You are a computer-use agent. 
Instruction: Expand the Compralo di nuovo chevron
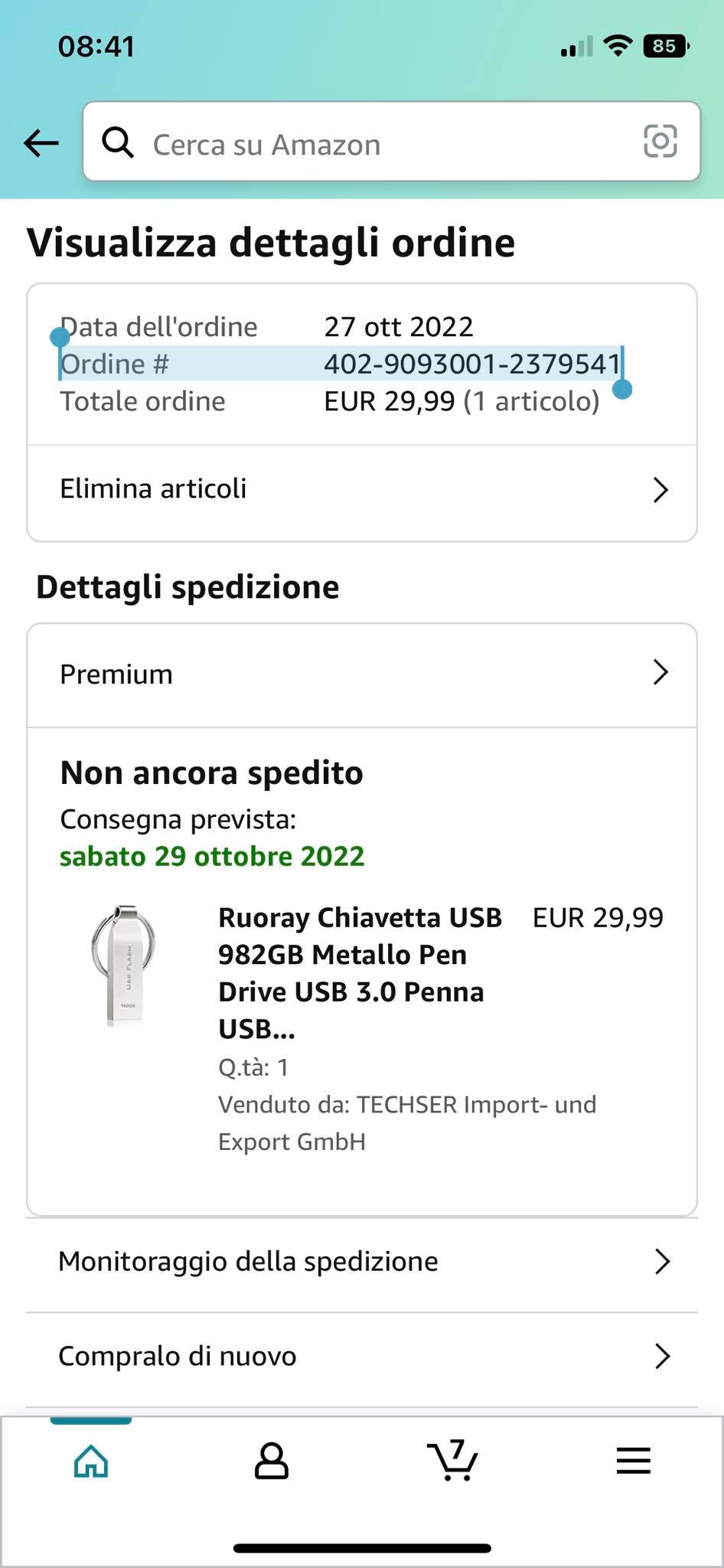click(x=663, y=1356)
